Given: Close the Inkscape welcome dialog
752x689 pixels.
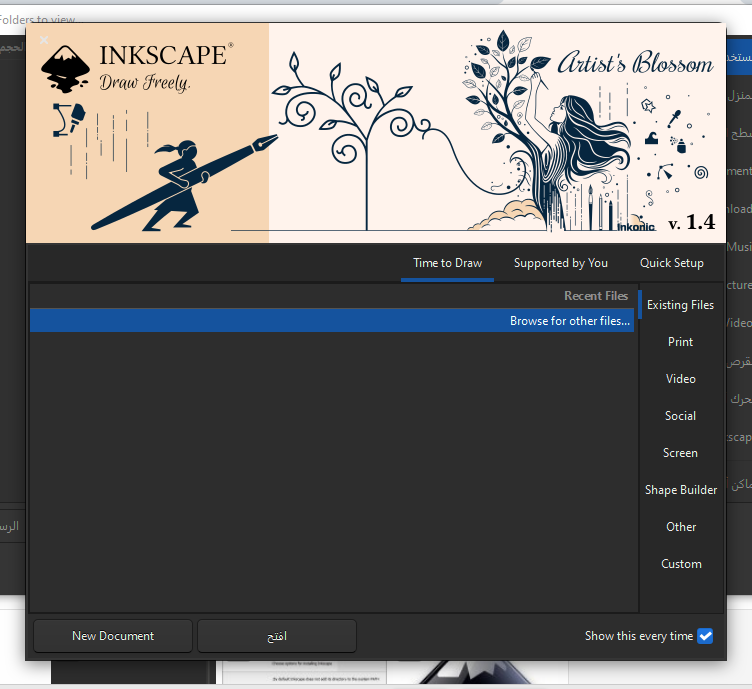Looking at the screenshot, I should pyautogui.click(x=44, y=40).
